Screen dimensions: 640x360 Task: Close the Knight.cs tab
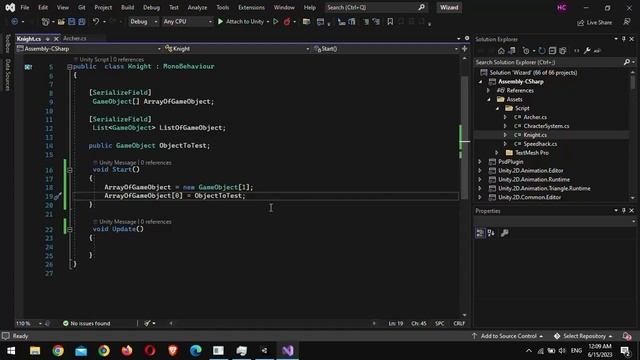point(56,38)
